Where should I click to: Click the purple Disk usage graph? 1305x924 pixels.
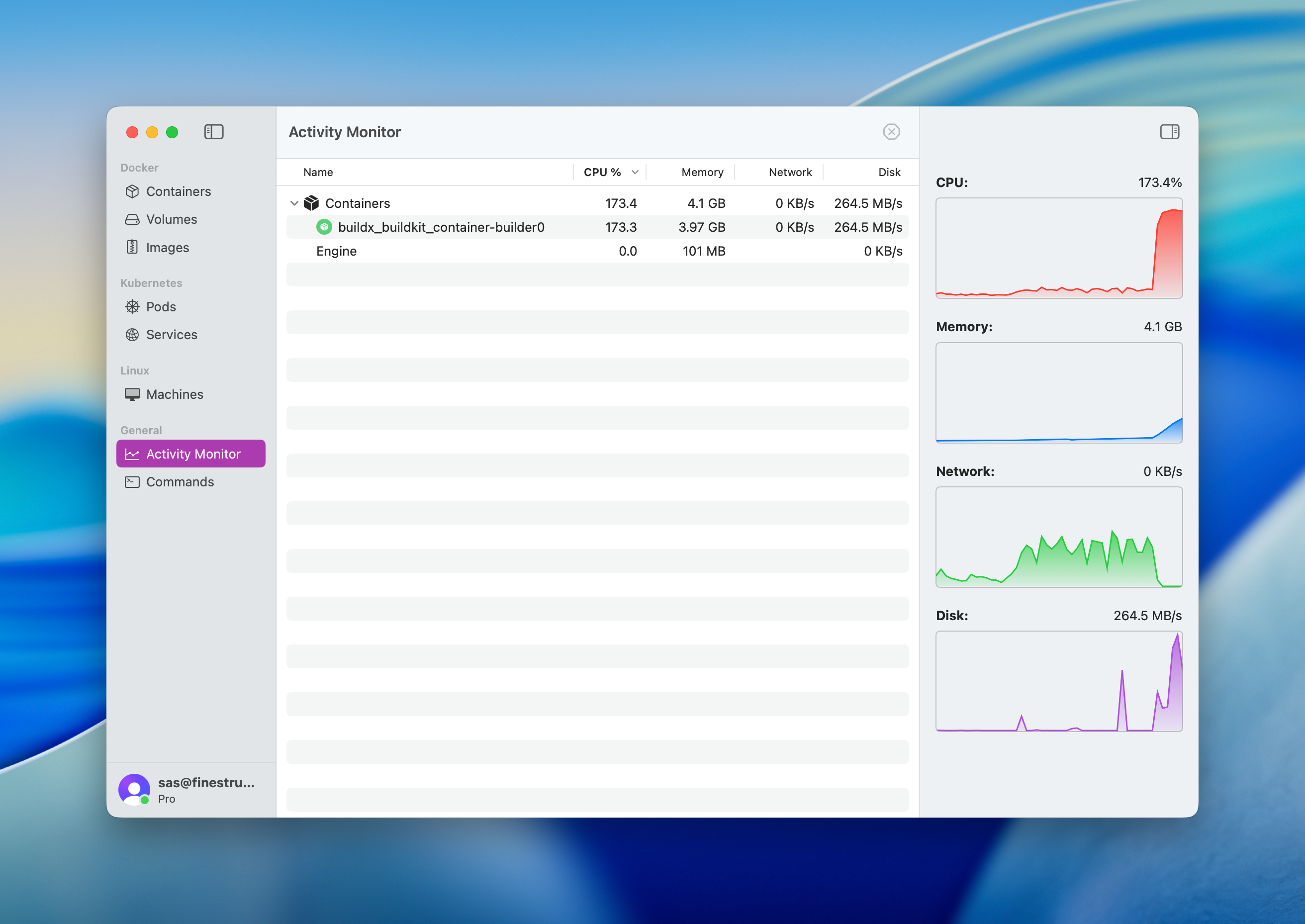1059,681
